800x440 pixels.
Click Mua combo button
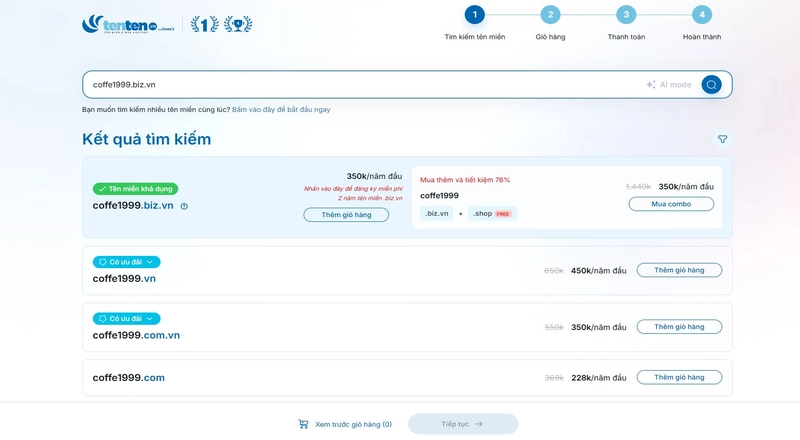pyautogui.click(x=671, y=204)
